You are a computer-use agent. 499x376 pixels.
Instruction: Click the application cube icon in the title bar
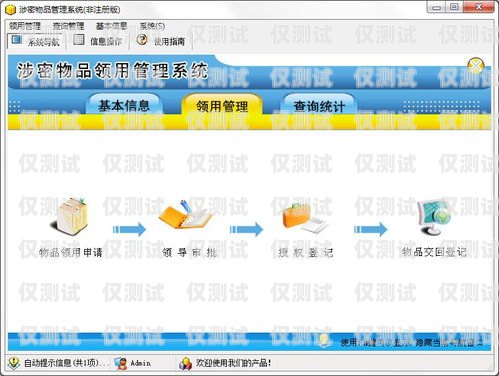[x=10, y=9]
